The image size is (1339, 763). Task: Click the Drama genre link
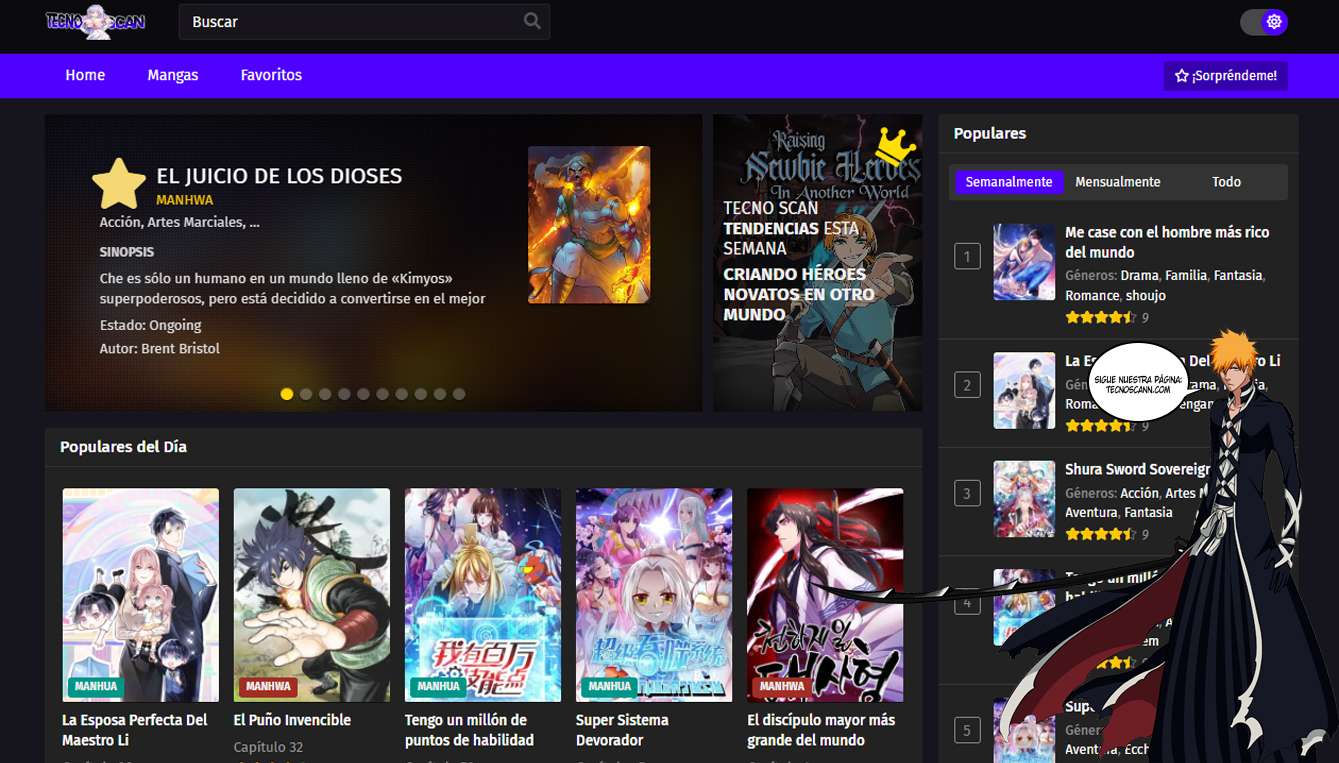(x=1139, y=275)
